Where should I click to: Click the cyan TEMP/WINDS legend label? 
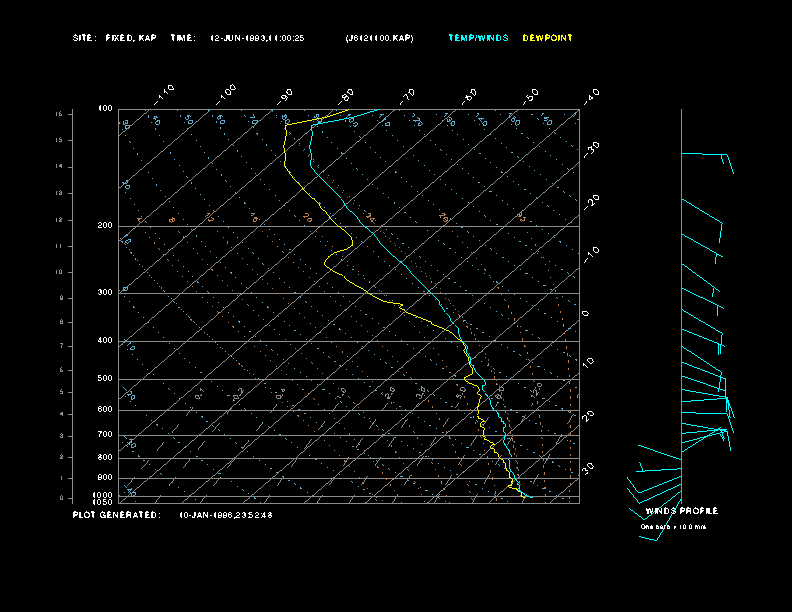click(477, 38)
